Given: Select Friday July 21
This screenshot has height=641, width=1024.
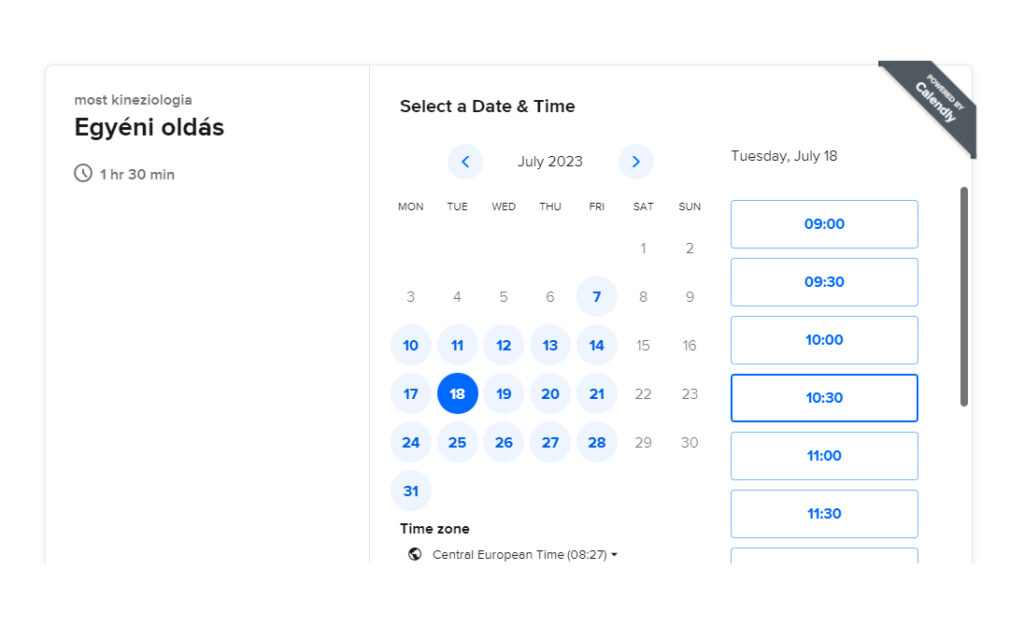Looking at the screenshot, I should click(x=597, y=394).
